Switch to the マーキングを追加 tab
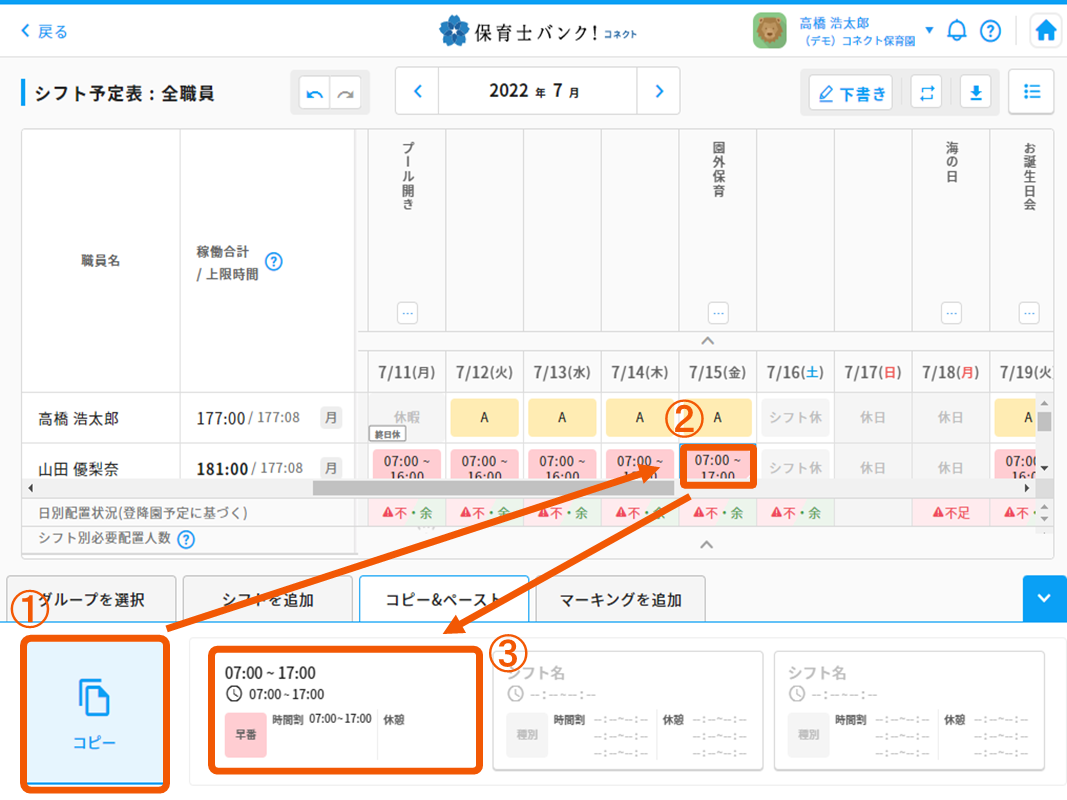 click(x=620, y=600)
